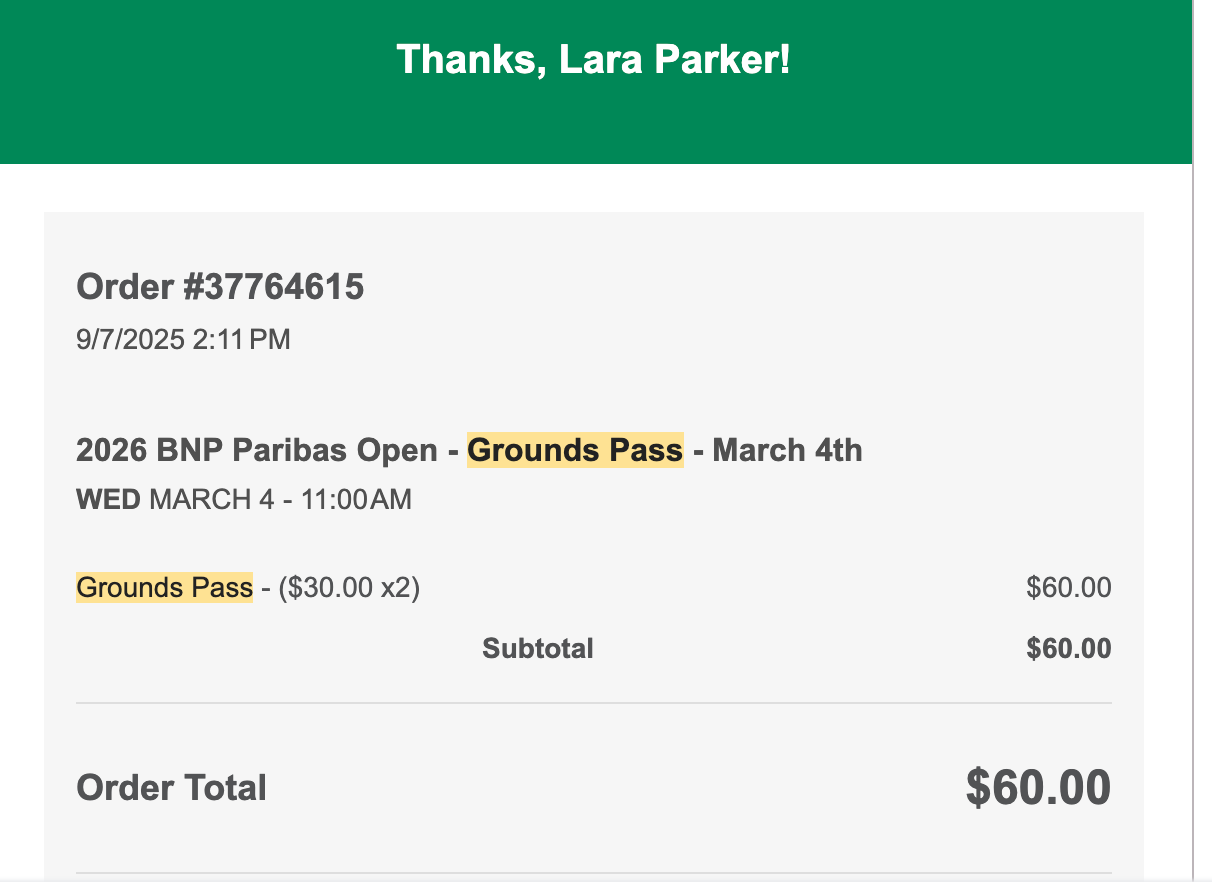The height and width of the screenshot is (892, 1212).
Task: Click "March 4th" in the event title
Action: [x=787, y=450]
